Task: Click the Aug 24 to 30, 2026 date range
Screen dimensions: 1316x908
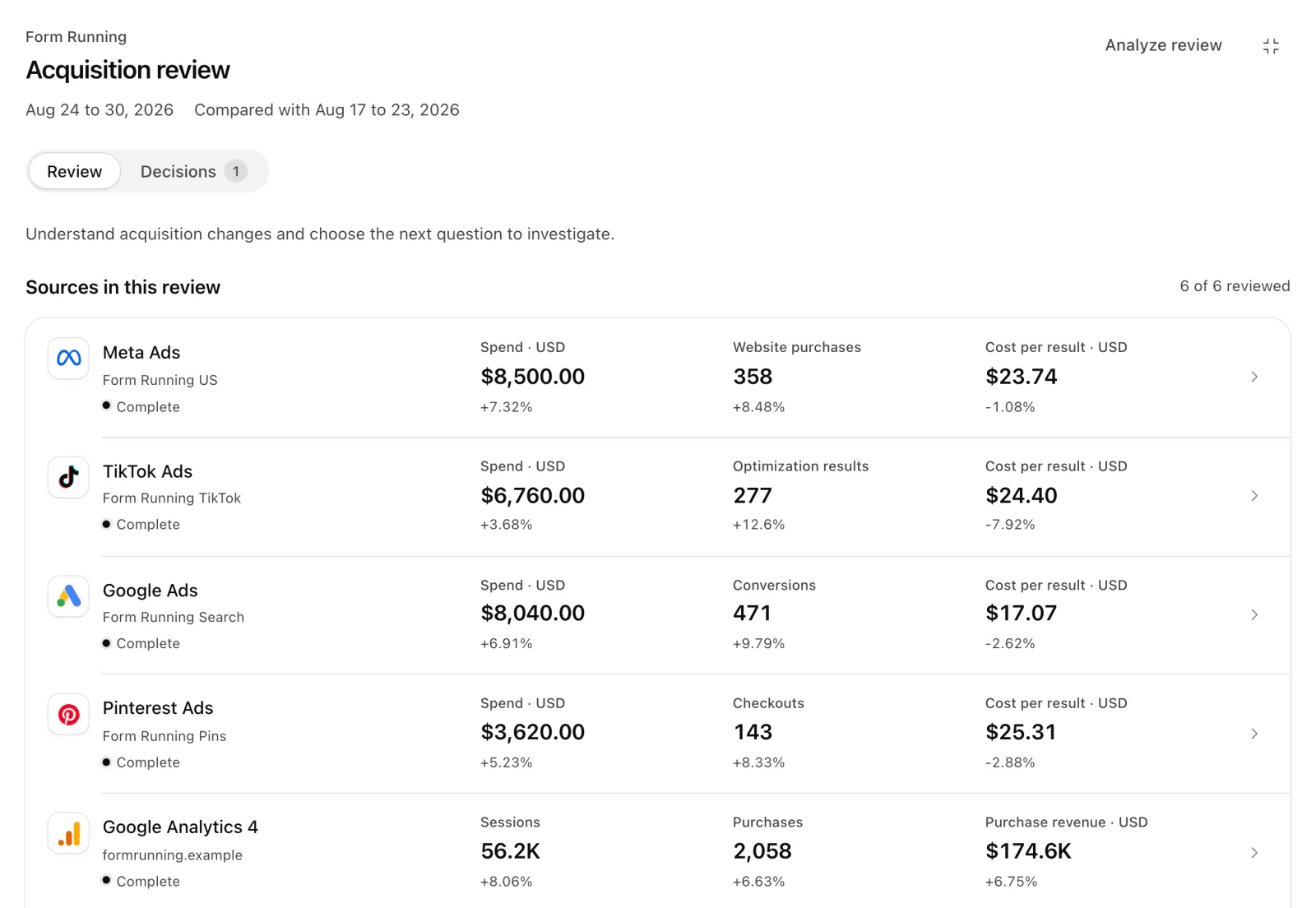Action: pyautogui.click(x=100, y=110)
